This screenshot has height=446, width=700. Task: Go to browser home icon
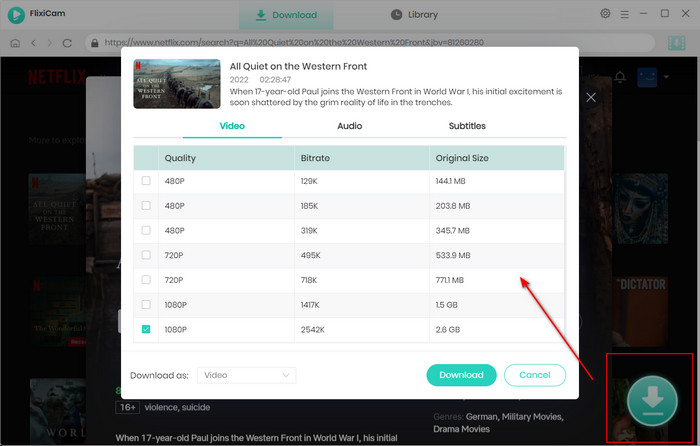tap(15, 43)
